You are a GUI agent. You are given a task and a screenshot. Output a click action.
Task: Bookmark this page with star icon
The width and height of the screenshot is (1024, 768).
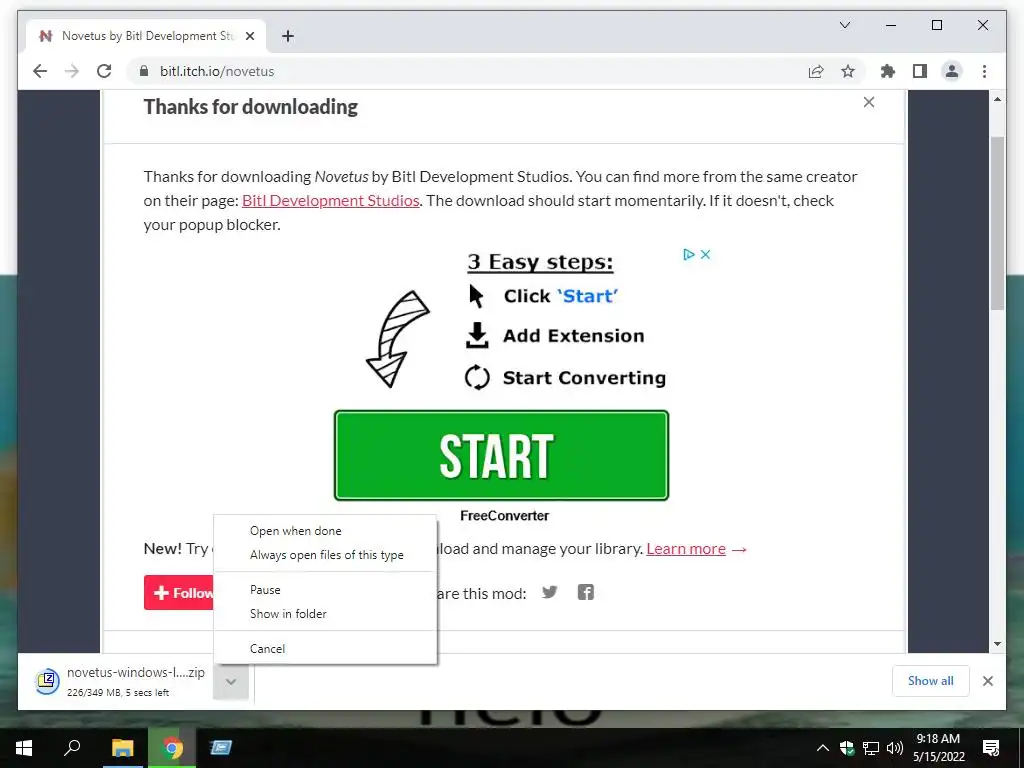tap(848, 71)
